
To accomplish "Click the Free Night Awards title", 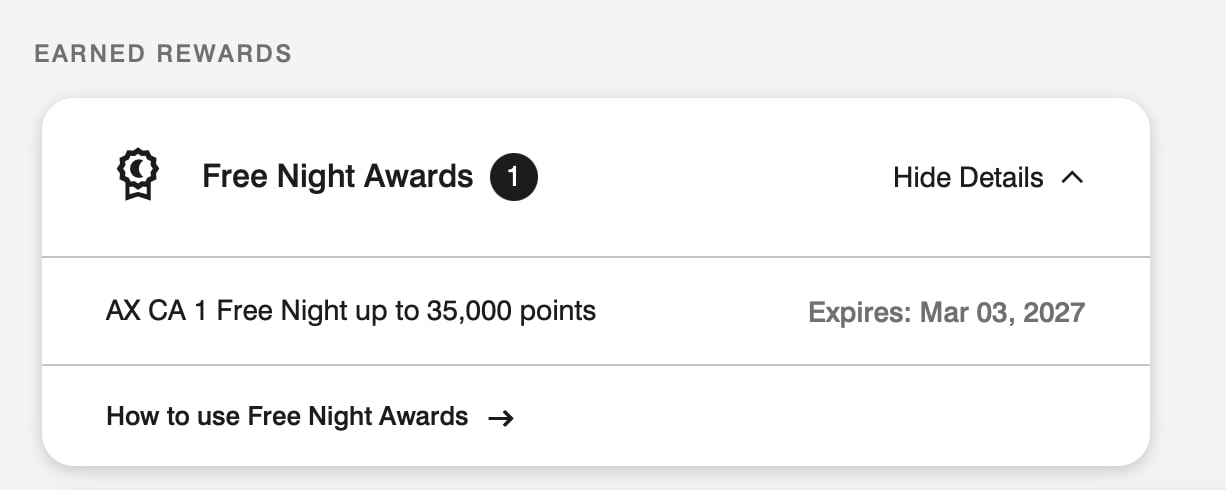I will pos(337,177).
